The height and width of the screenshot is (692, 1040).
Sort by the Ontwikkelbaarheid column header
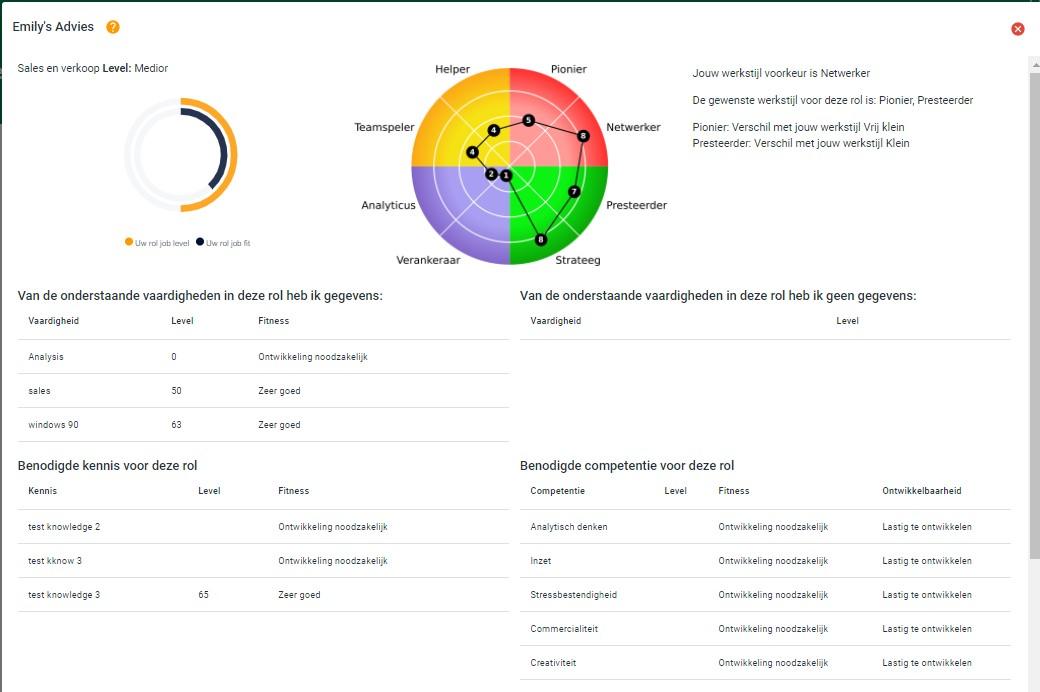tap(921, 491)
